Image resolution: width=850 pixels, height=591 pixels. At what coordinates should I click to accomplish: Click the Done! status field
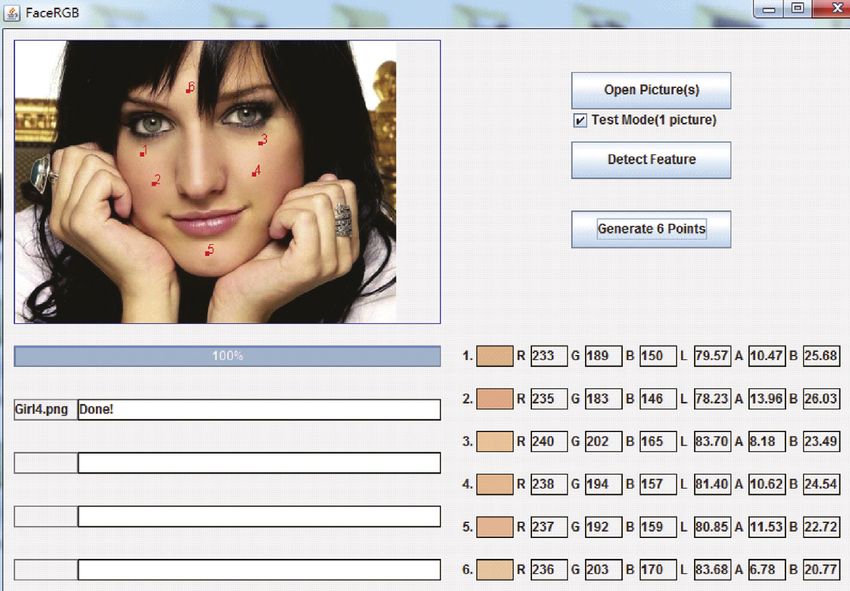pyautogui.click(x=259, y=409)
